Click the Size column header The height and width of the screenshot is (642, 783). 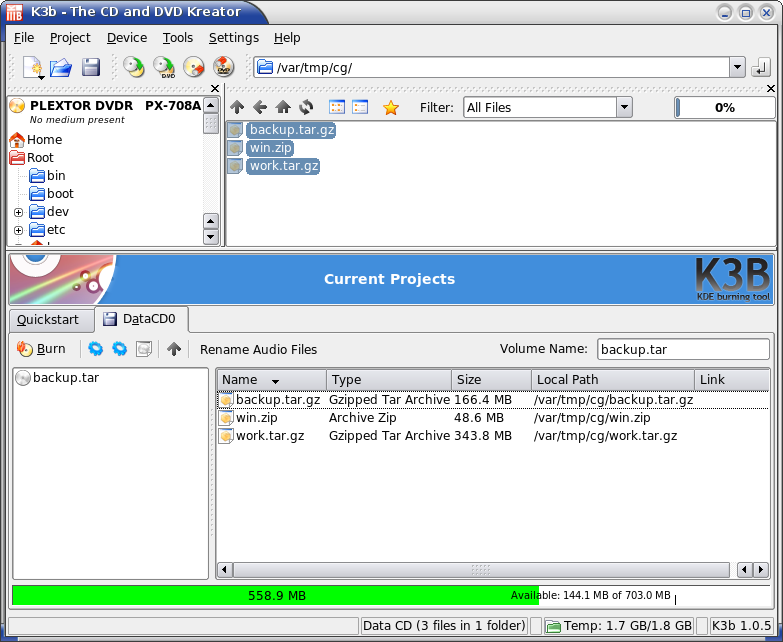pyautogui.click(x=491, y=379)
